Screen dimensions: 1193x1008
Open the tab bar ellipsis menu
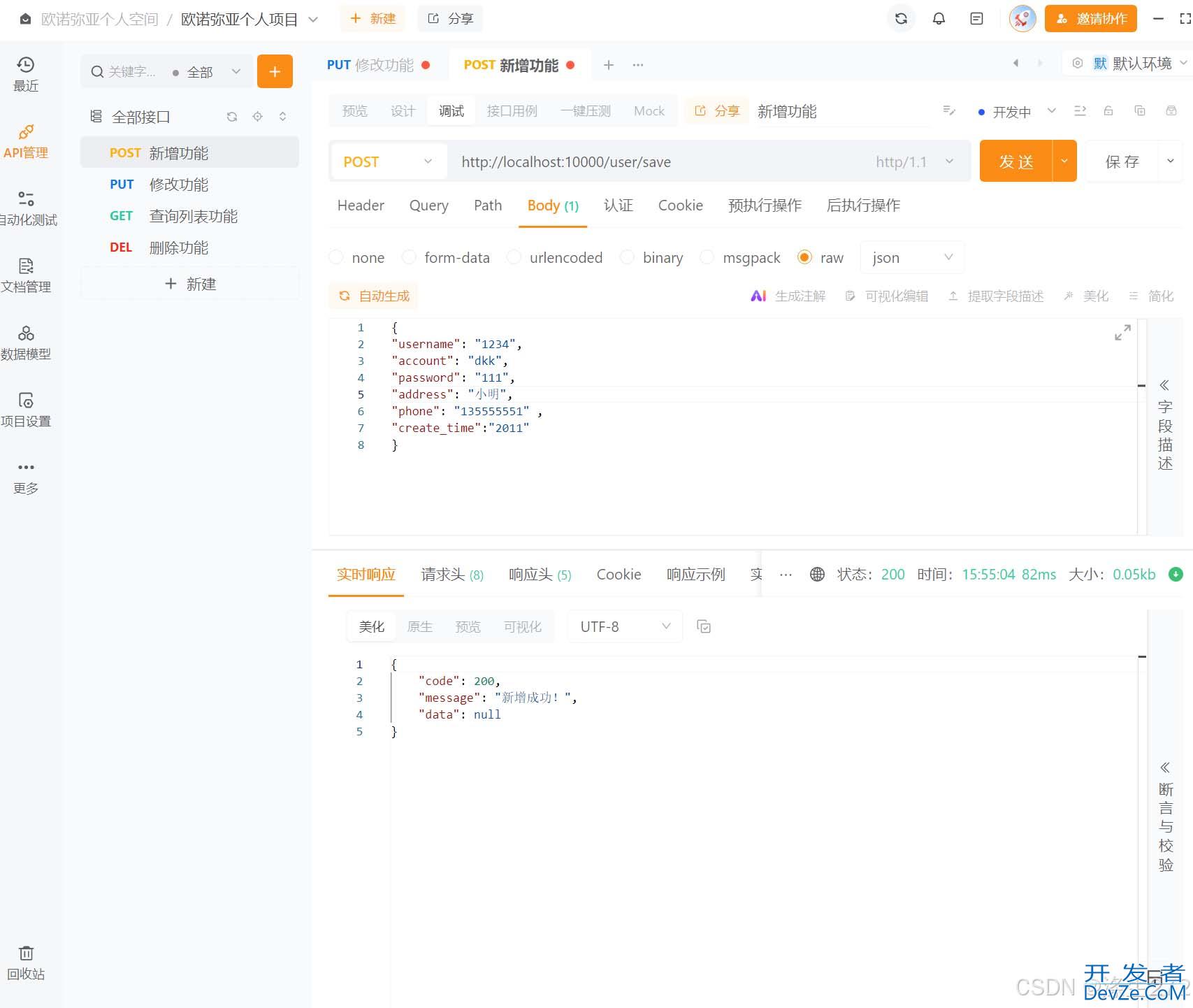[638, 65]
